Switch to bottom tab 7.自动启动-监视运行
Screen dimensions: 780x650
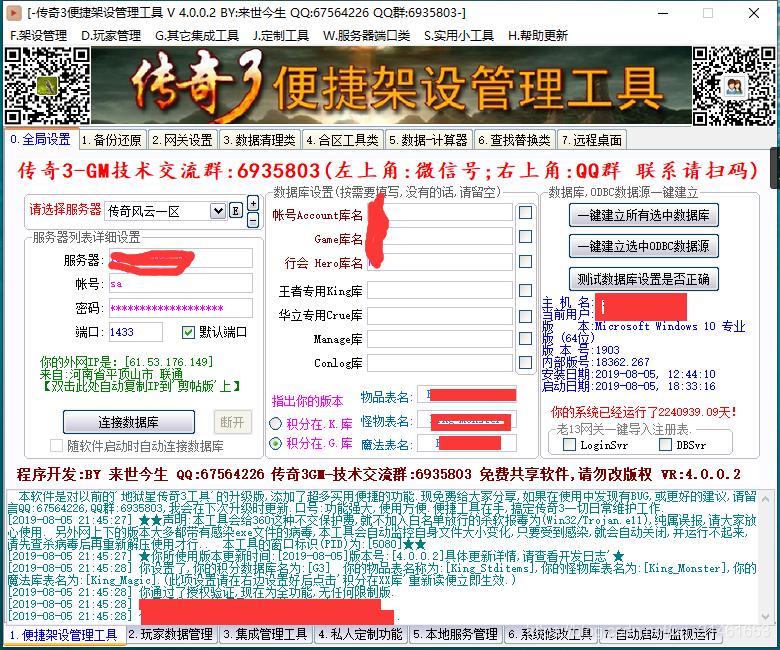[661, 634]
